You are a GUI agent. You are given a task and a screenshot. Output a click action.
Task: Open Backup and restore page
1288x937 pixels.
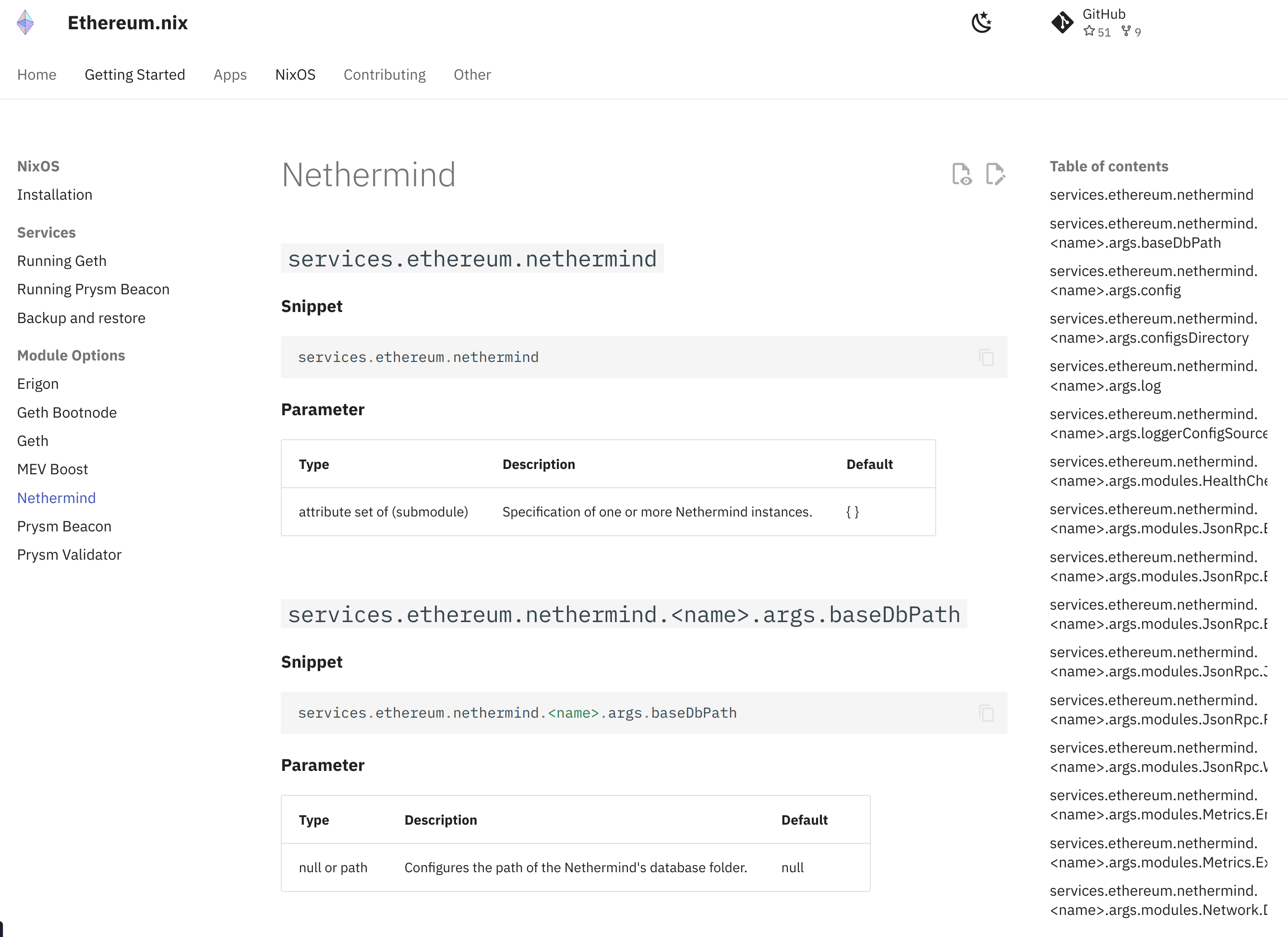[x=81, y=318]
